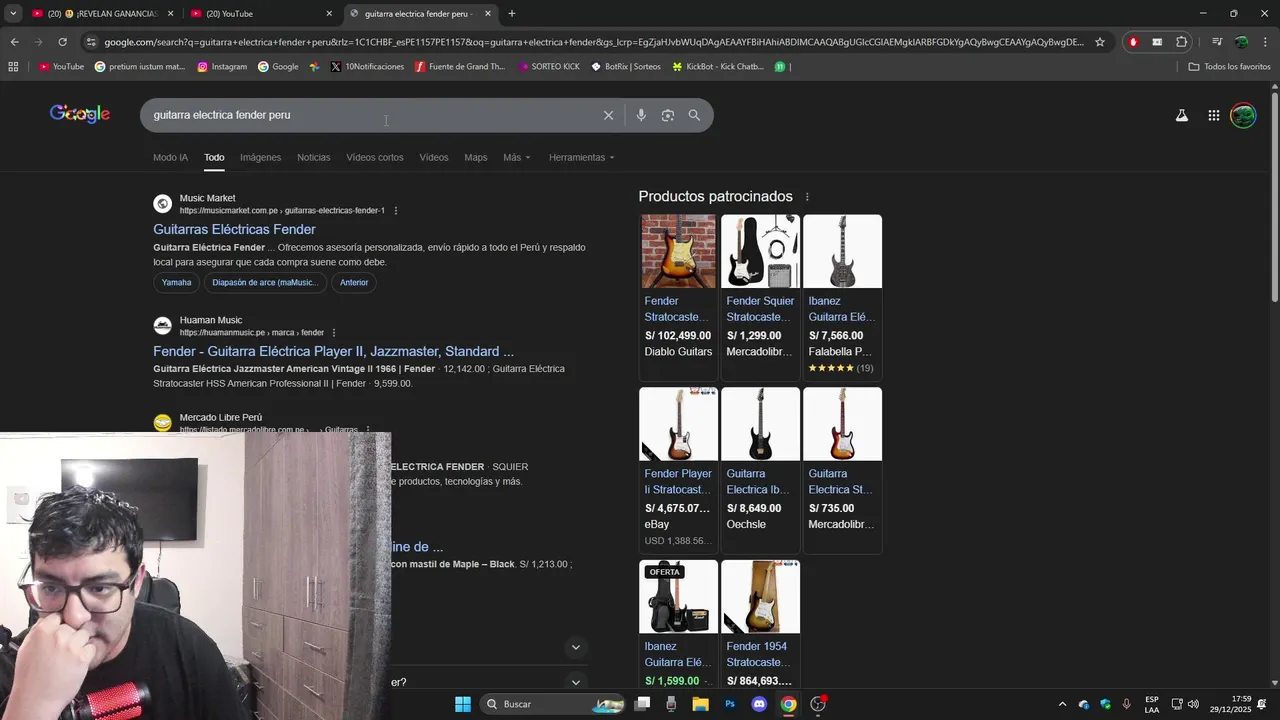The image size is (1280, 720).
Task: Click the Chrome address bar URL
Action: 594,42
